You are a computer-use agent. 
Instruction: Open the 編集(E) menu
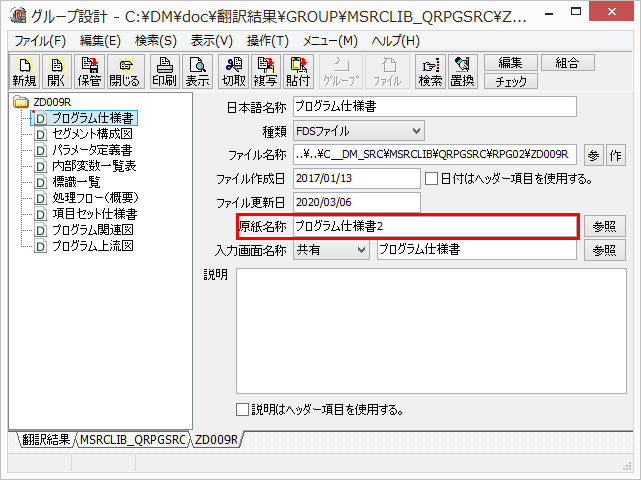[101, 41]
